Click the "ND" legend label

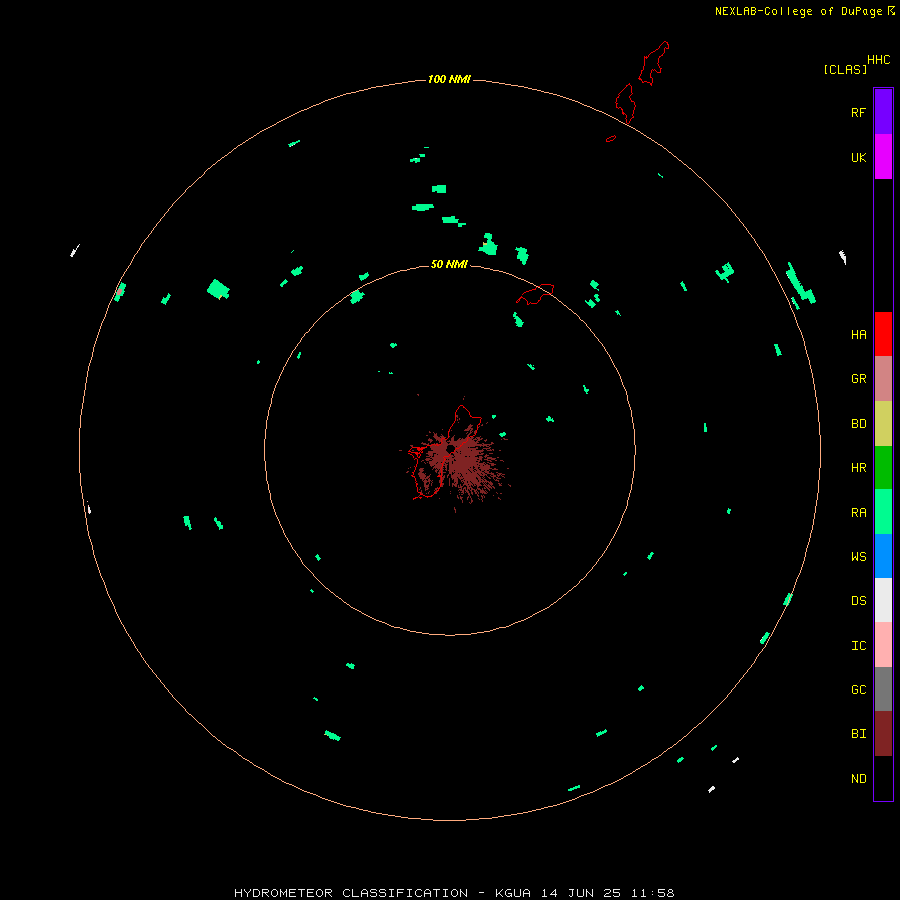tap(858, 779)
